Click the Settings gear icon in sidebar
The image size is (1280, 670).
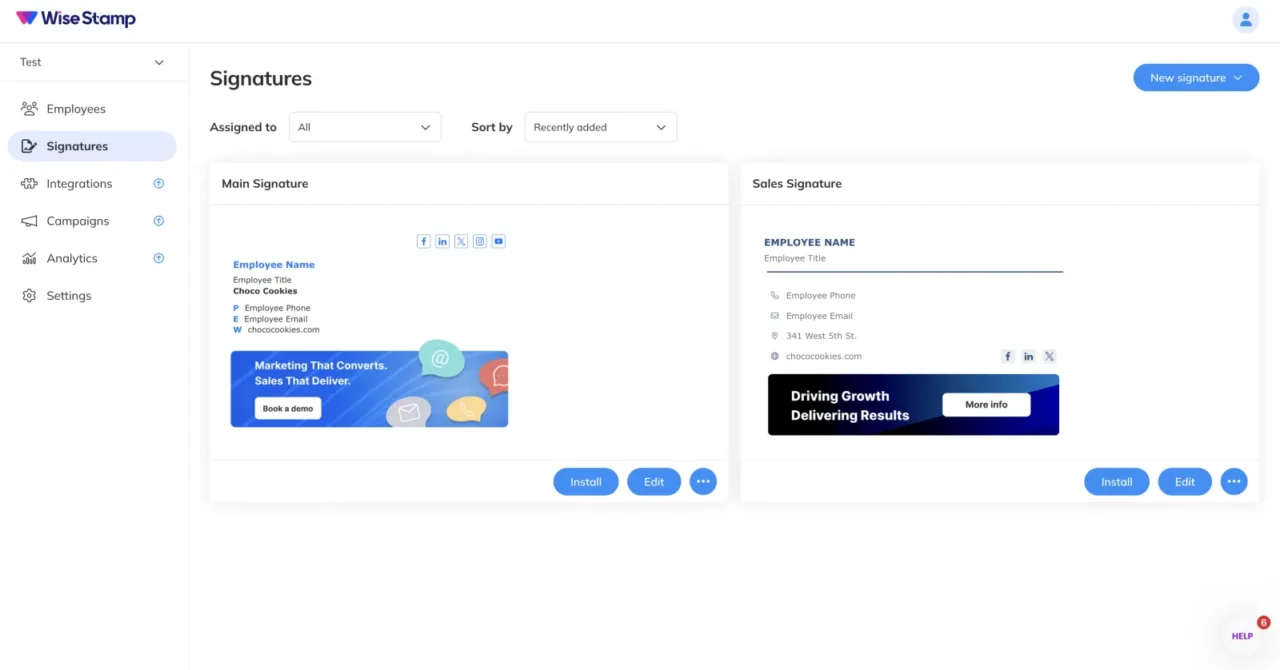(x=29, y=296)
